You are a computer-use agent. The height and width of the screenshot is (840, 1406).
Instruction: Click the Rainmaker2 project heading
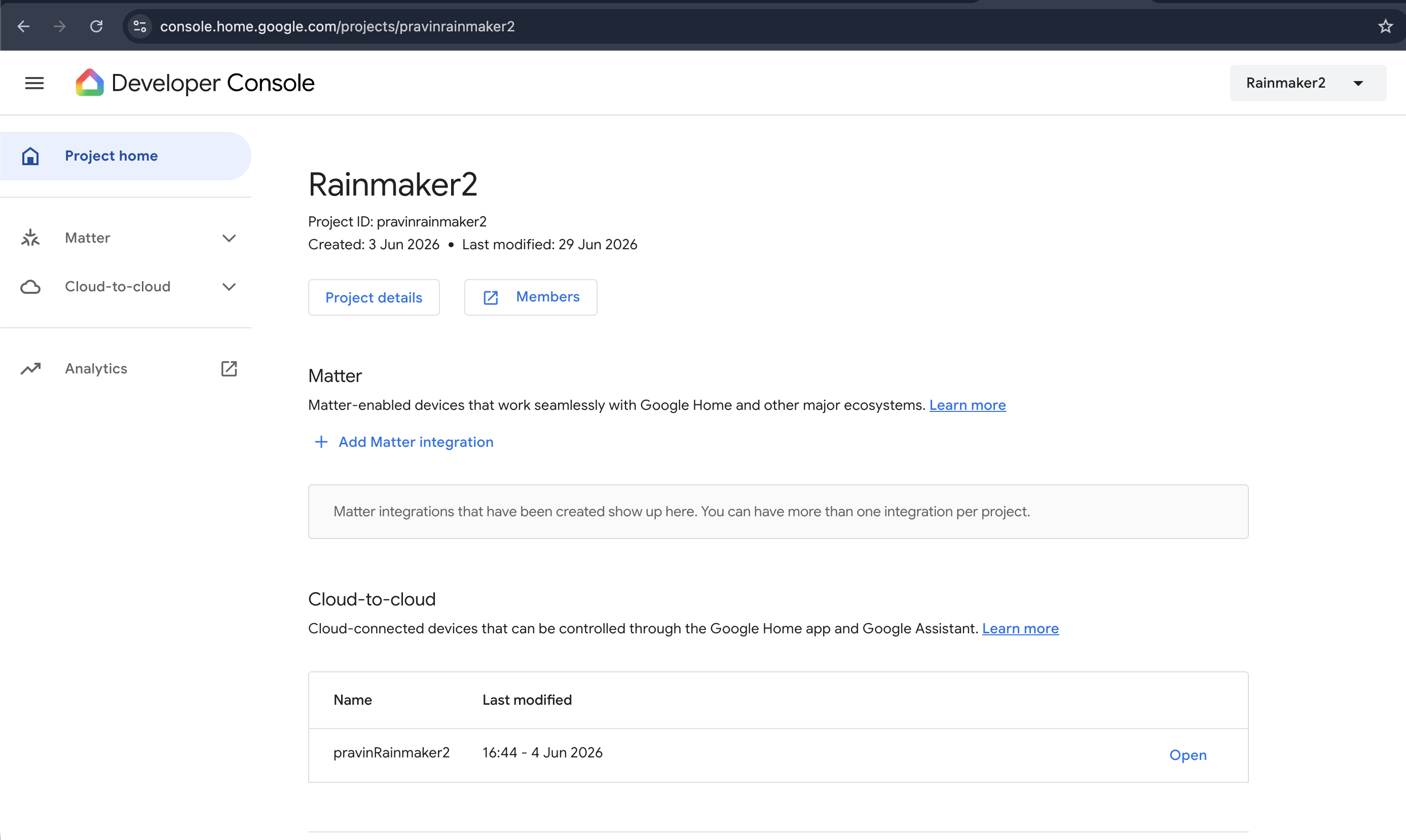pos(393,184)
